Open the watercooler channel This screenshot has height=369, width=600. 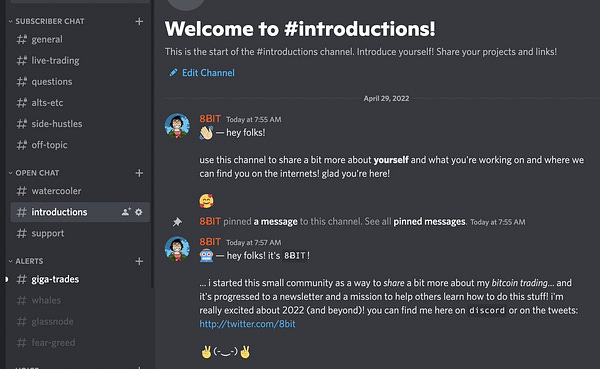[80, 191]
